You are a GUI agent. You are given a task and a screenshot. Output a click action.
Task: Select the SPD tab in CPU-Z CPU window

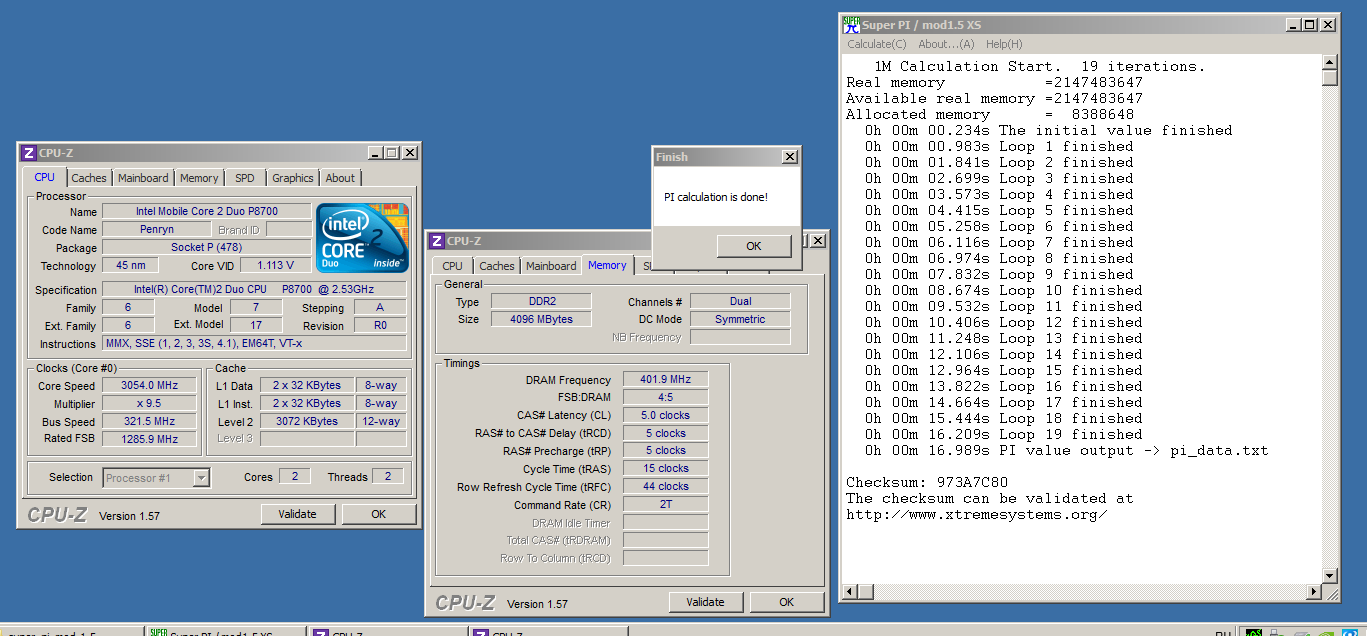(245, 178)
